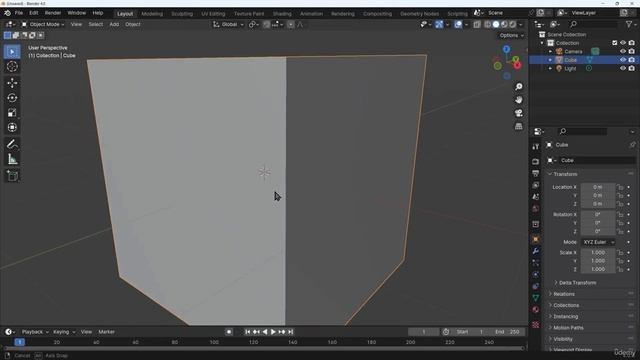The height and width of the screenshot is (360, 640).
Task: Select the Cursor tool
Action: pos(12,67)
